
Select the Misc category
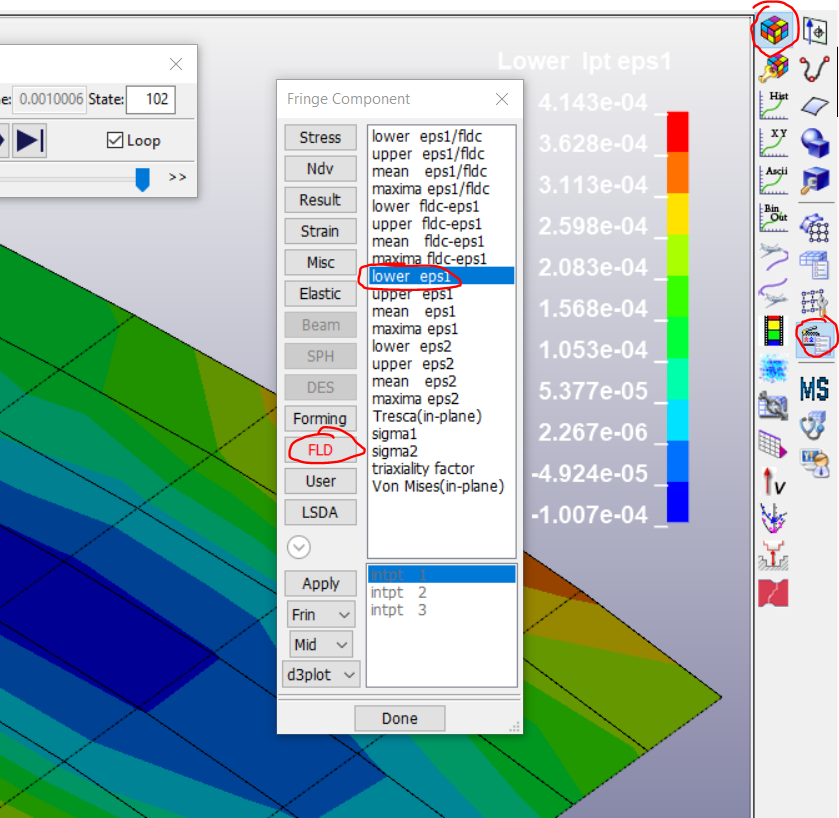click(321, 262)
